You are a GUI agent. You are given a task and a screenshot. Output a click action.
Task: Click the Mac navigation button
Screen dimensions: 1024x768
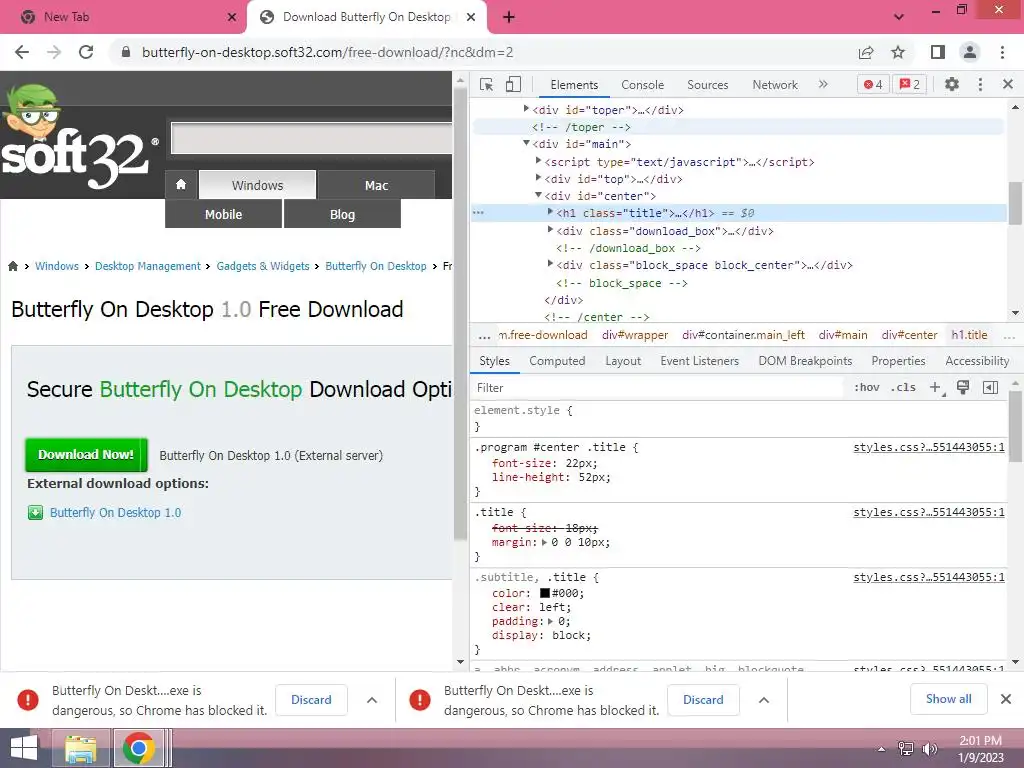376,185
